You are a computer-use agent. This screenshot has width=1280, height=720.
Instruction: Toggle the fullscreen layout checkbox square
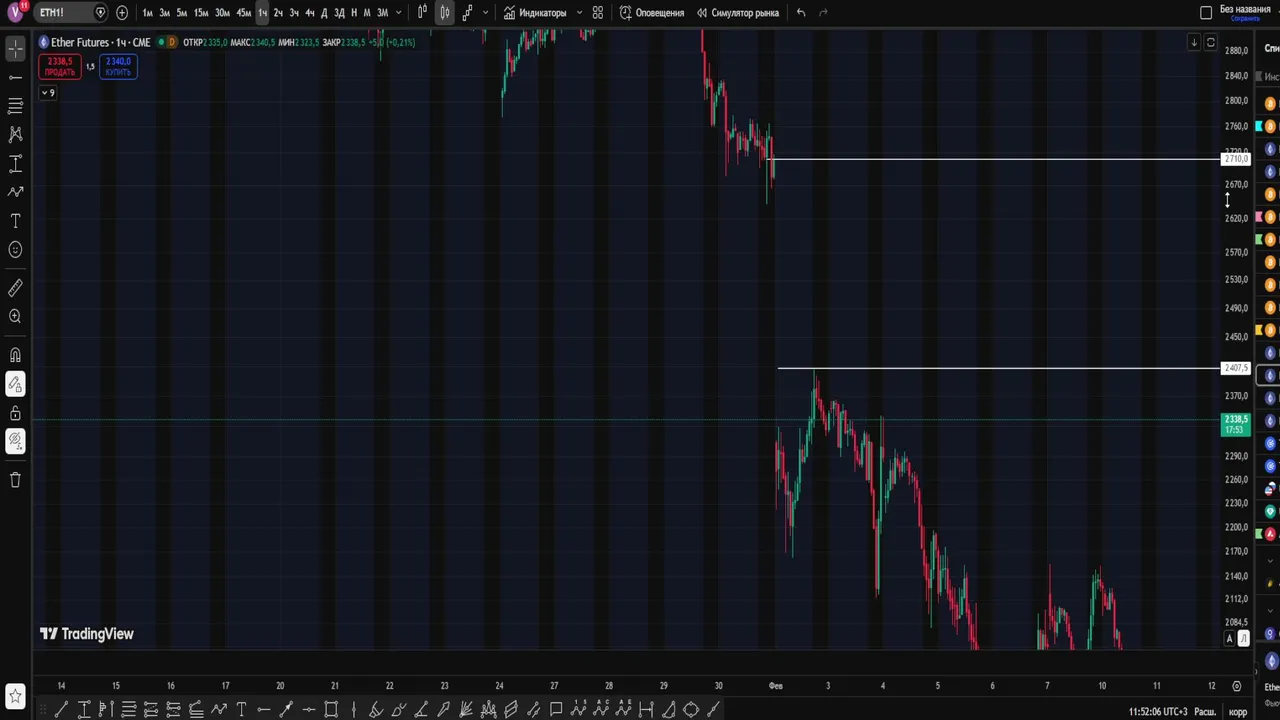tap(1206, 13)
